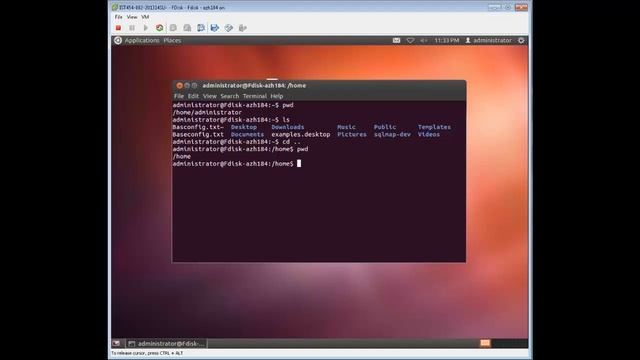
Task: Open the VM menu in console window
Action: coord(145,17)
